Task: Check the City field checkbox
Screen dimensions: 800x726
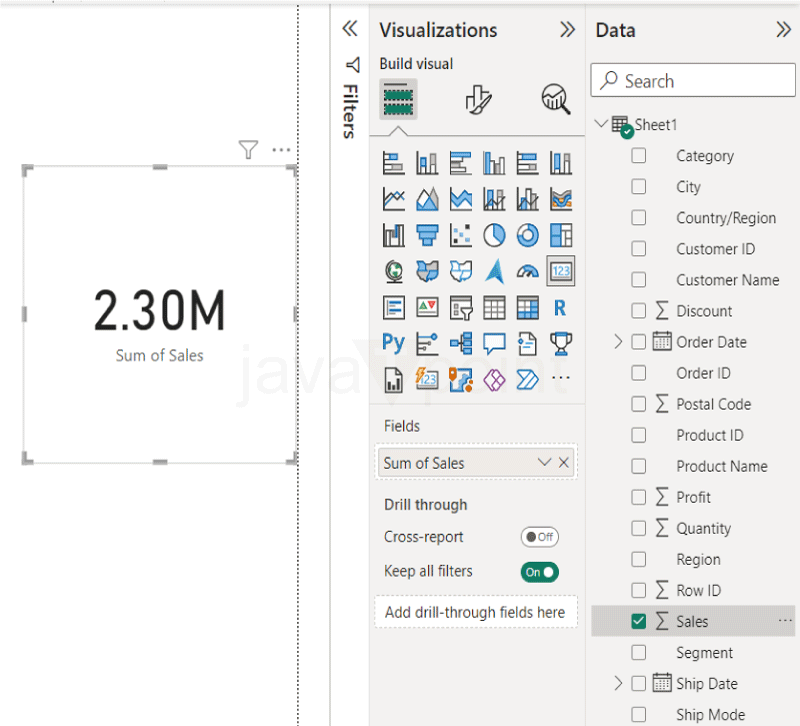Action: point(638,186)
